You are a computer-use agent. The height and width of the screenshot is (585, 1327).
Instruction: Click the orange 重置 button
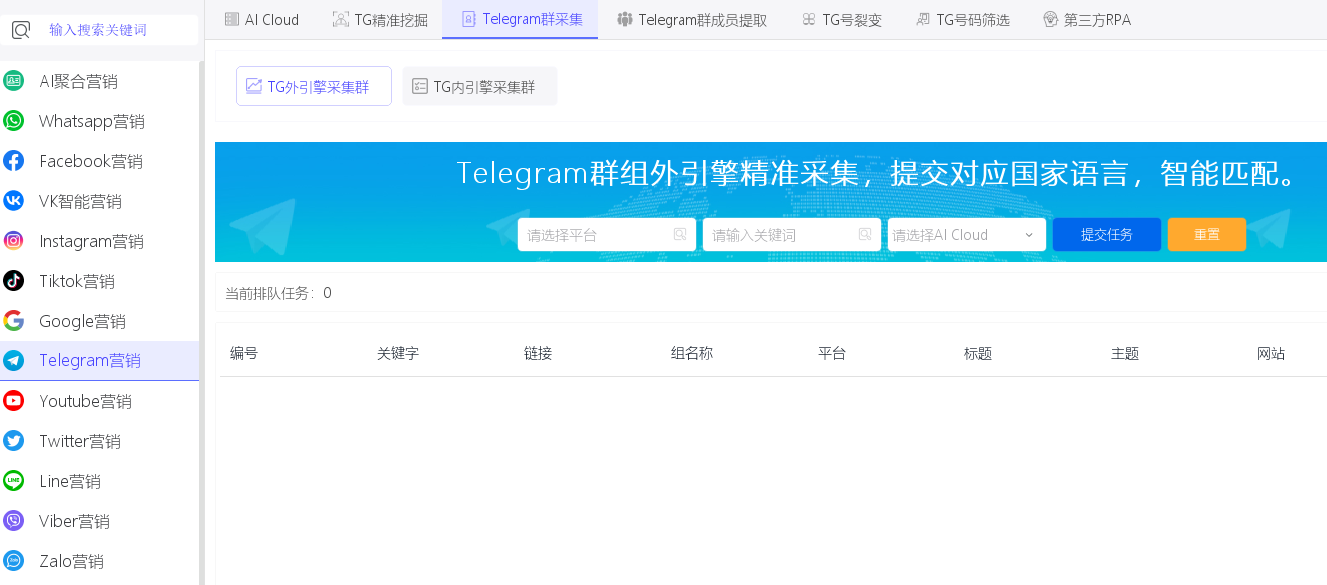point(1207,235)
